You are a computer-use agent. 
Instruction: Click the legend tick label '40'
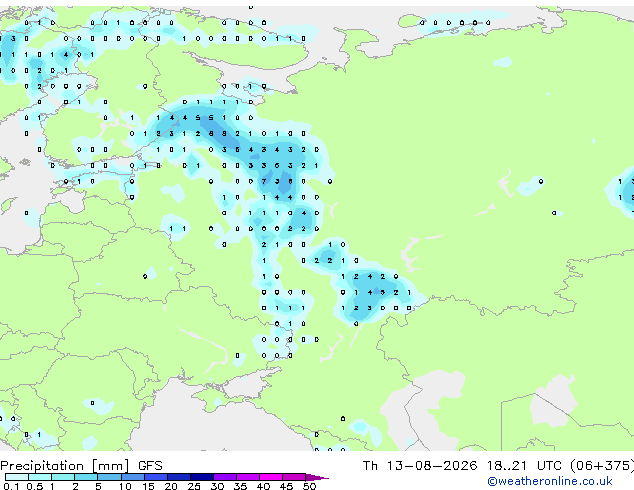[263, 486]
